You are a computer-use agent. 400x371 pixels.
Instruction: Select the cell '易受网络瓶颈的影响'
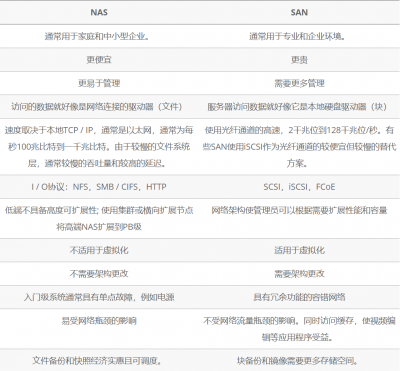click(99, 329)
